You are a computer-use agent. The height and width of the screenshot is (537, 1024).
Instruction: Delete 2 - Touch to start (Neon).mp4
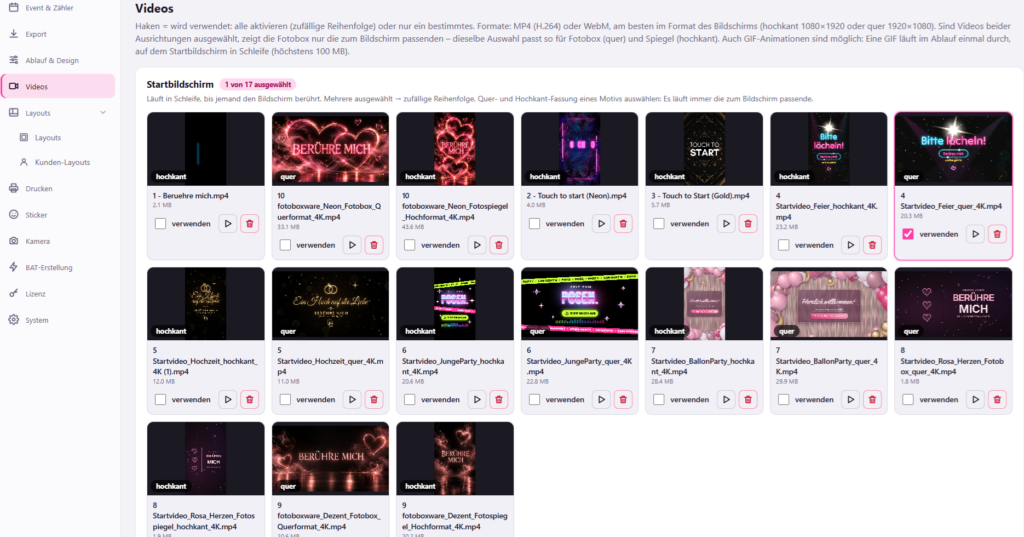click(623, 223)
